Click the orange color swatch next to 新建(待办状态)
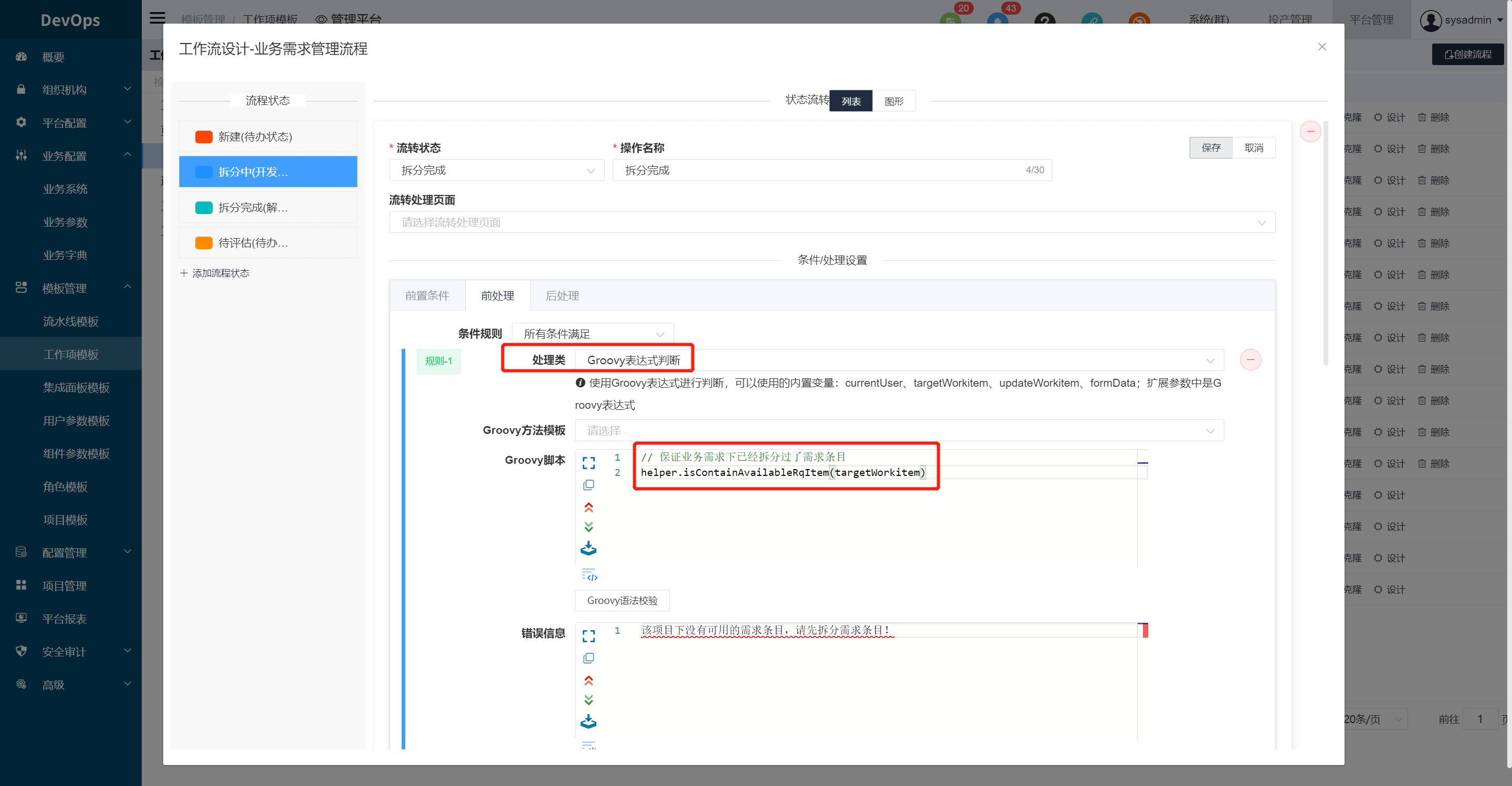1512x786 pixels. tap(203, 136)
